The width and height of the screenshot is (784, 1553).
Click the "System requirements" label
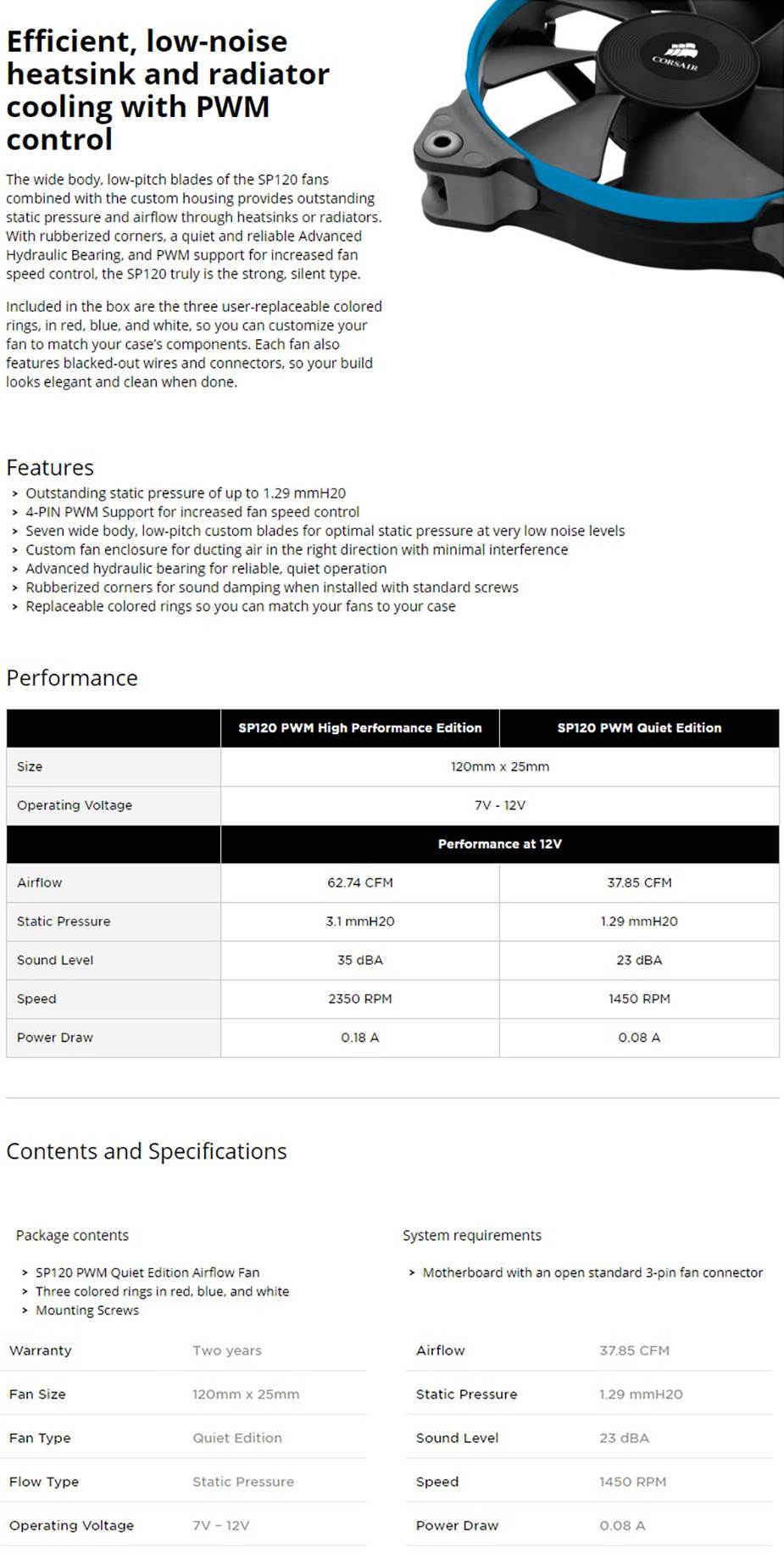click(471, 1235)
